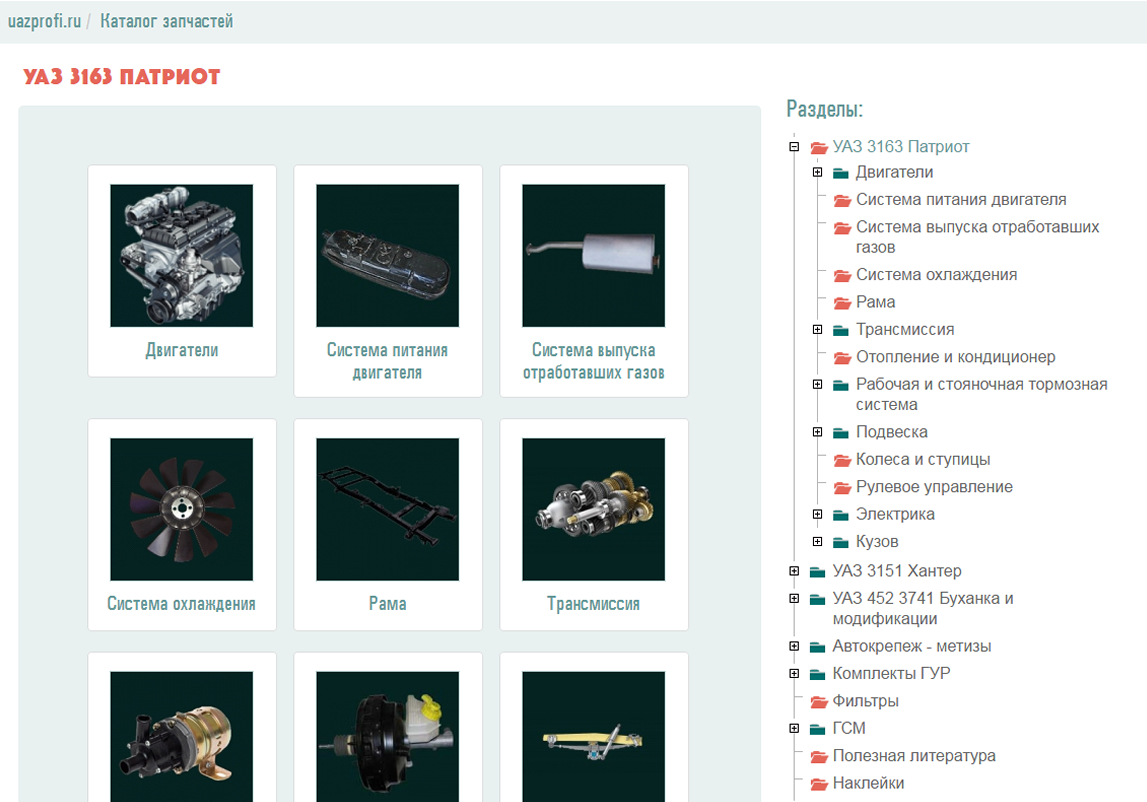This screenshot has height=802, width=1147.
Task: Click folder icon beside Система выпуска отработавших газов
Action: click(x=842, y=228)
